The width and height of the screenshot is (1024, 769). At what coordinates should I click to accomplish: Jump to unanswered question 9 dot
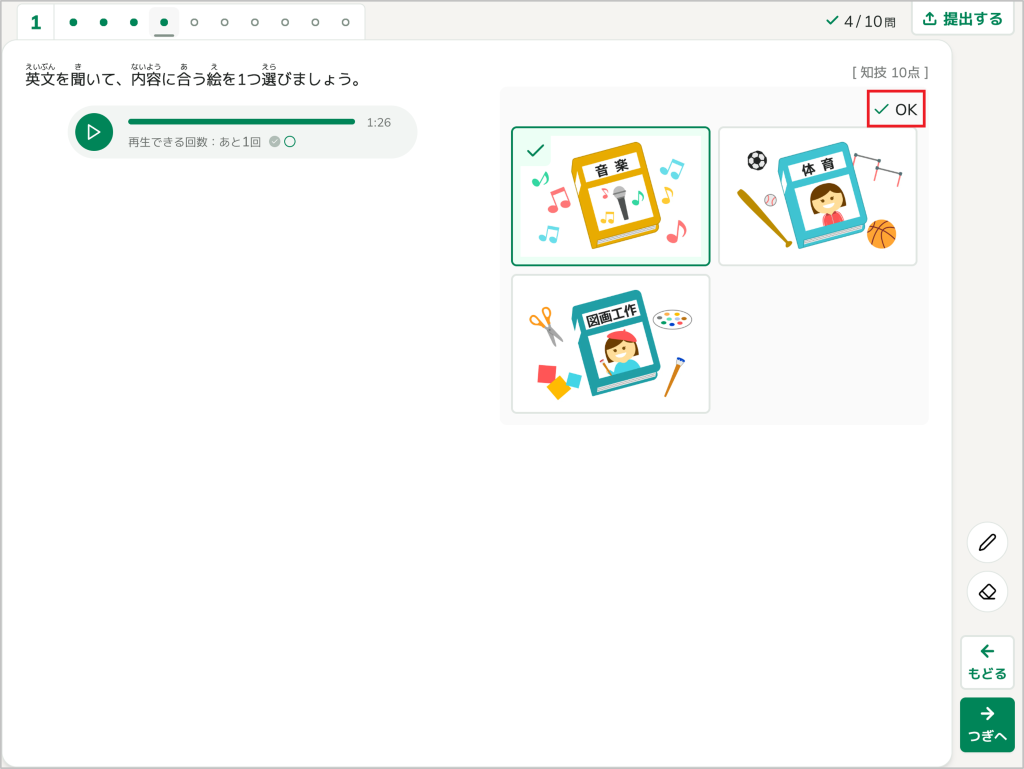click(315, 22)
